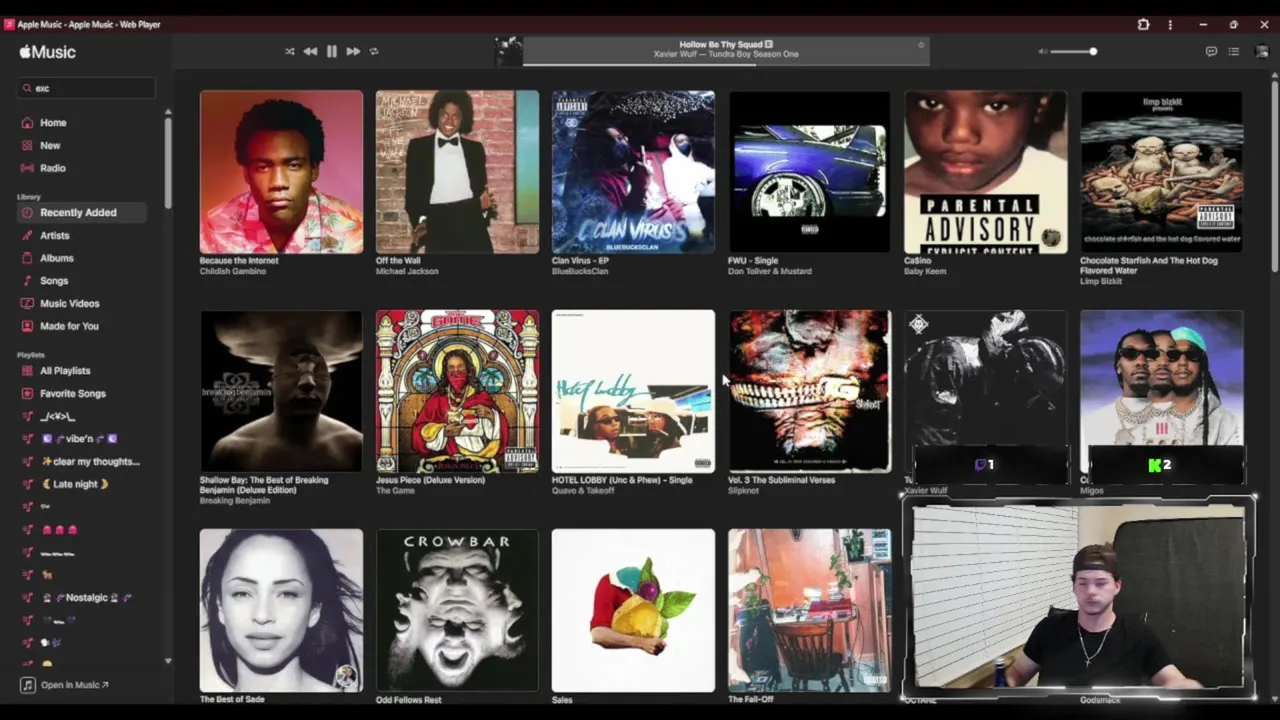The height and width of the screenshot is (720, 1280).
Task: Open the current track album thumbnail
Action: pos(508,51)
